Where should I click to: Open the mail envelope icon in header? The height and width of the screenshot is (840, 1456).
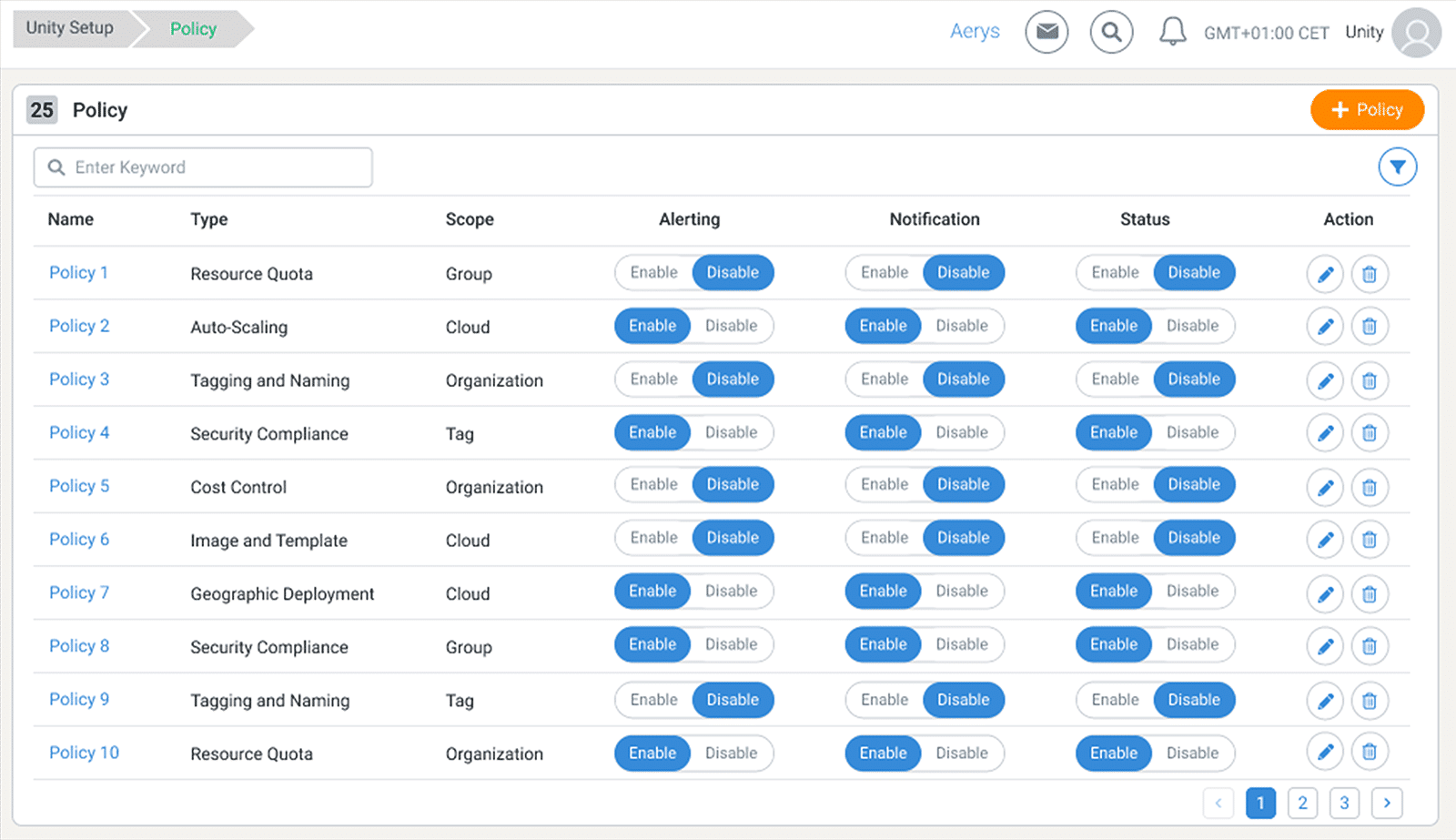[1046, 33]
